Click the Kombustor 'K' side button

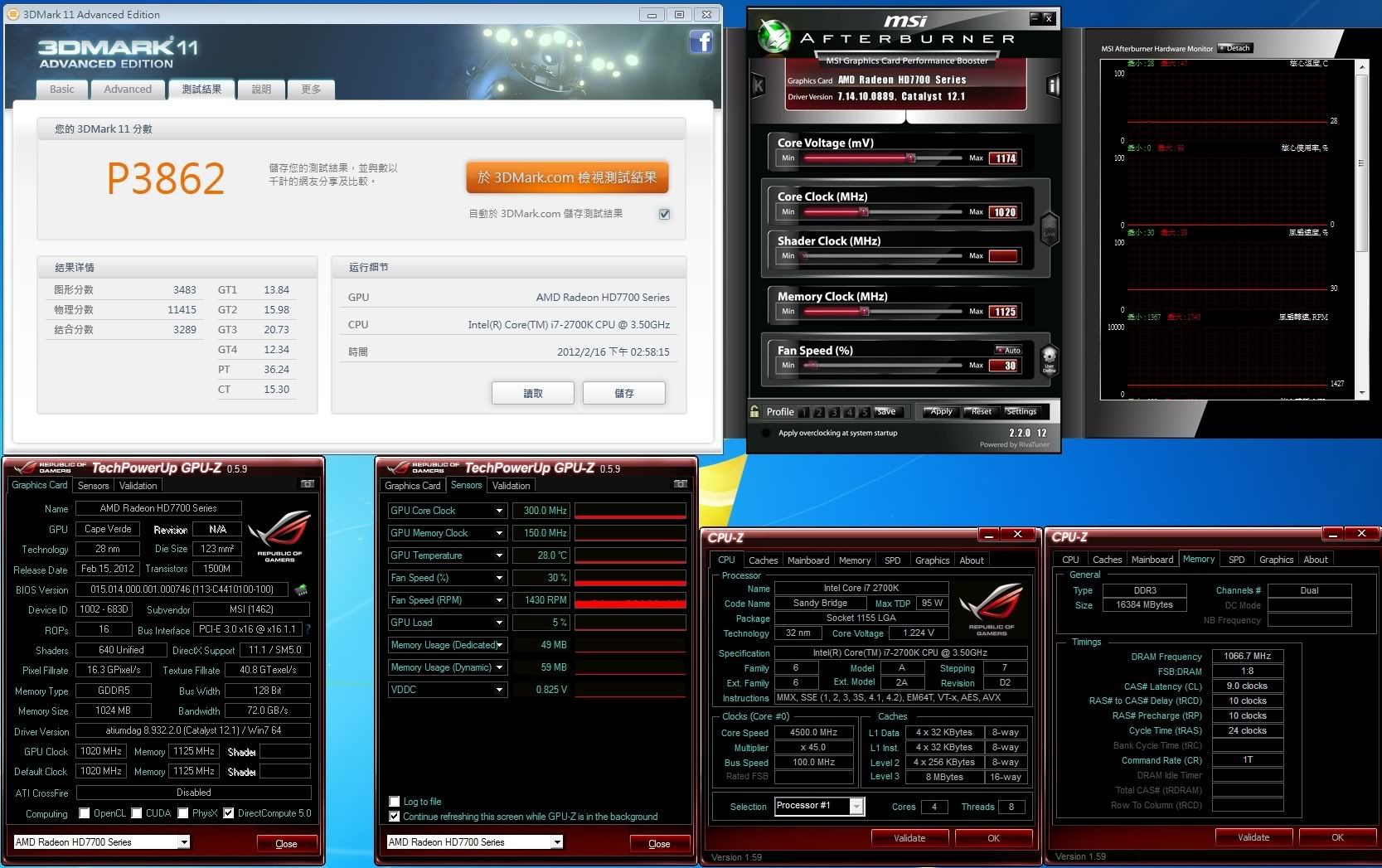click(x=758, y=85)
